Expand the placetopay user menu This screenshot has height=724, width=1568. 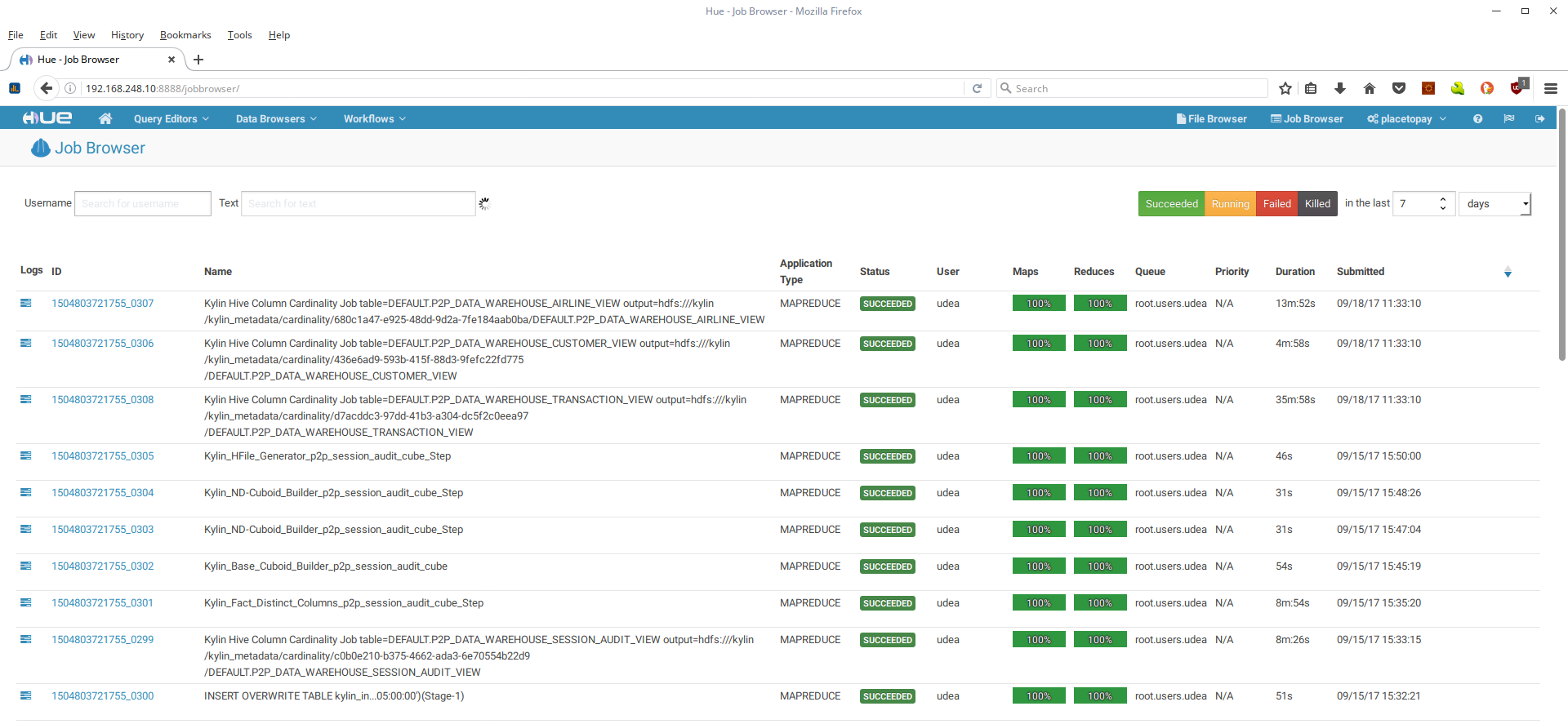(1406, 118)
